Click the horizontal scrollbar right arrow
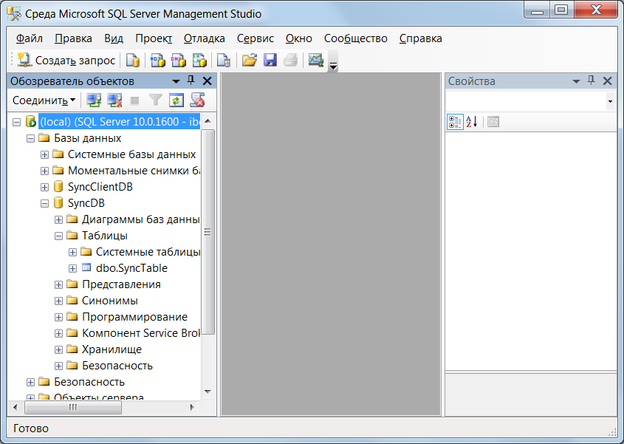The width and height of the screenshot is (624, 444). [x=192, y=407]
